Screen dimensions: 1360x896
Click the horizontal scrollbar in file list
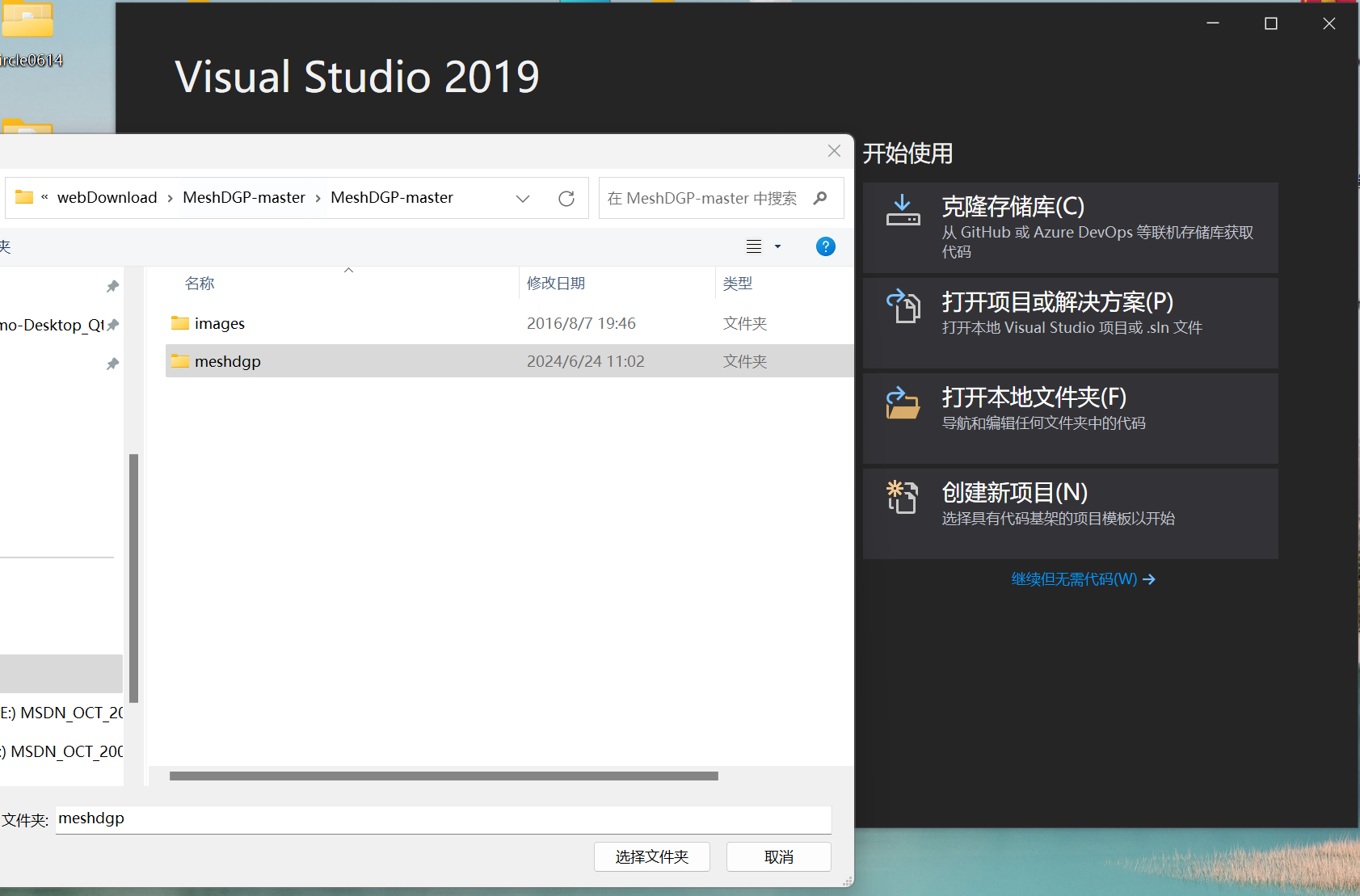click(x=444, y=776)
